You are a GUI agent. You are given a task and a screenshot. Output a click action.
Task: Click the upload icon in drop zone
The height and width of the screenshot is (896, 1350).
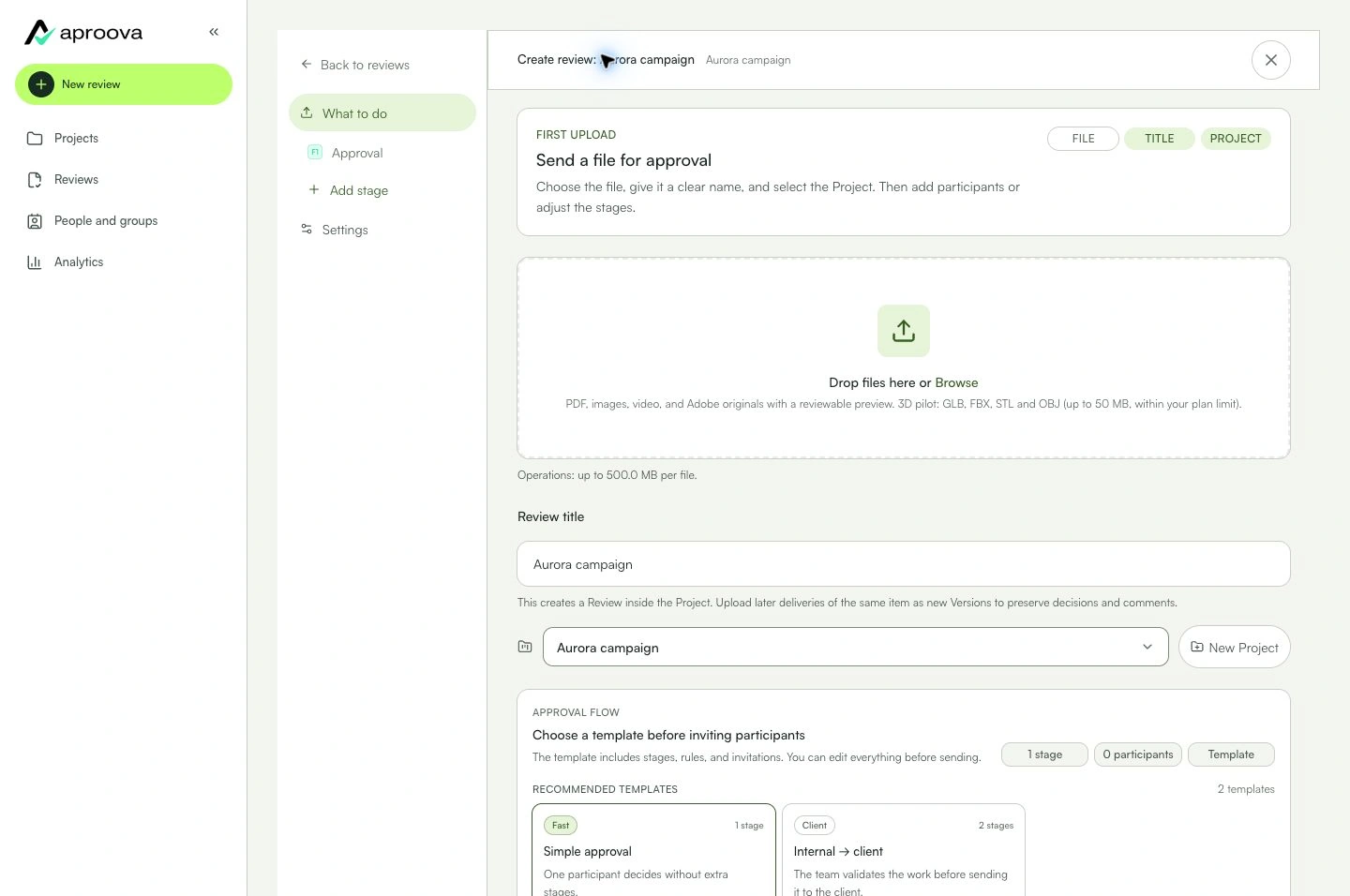pos(904,331)
